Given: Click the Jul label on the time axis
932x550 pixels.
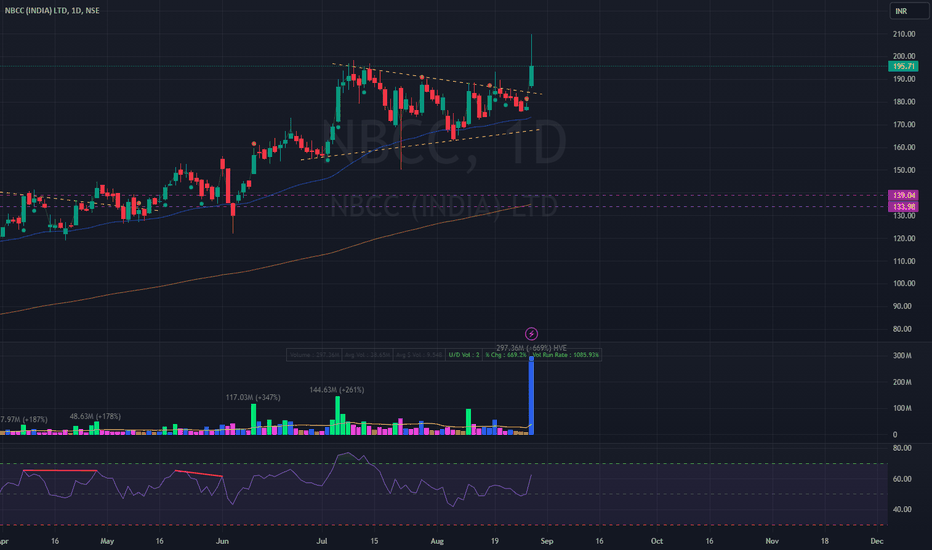Looking at the screenshot, I should pos(322,541).
